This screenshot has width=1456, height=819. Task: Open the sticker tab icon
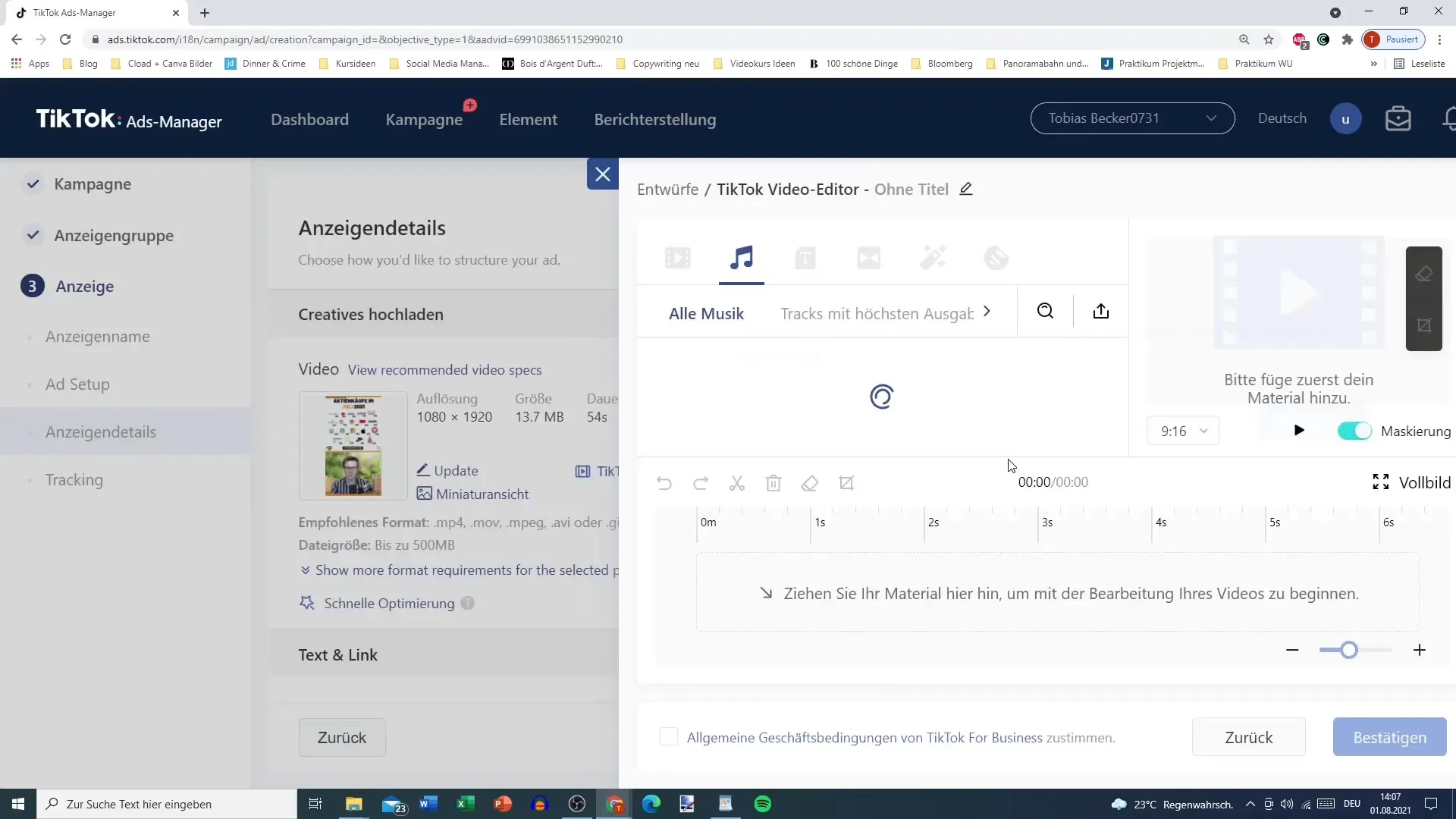[x=996, y=258]
